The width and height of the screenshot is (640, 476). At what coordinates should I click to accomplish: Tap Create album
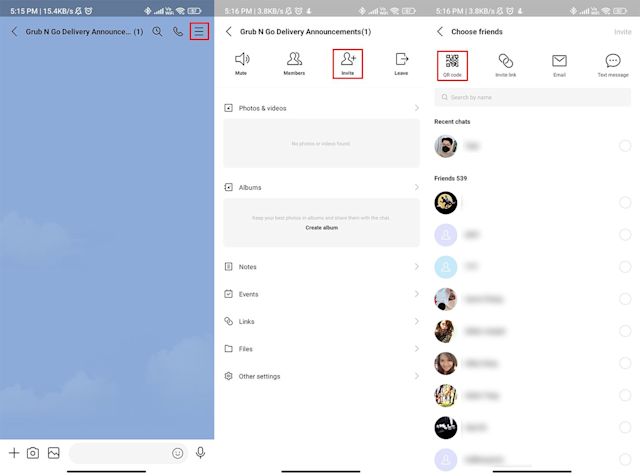point(322,228)
